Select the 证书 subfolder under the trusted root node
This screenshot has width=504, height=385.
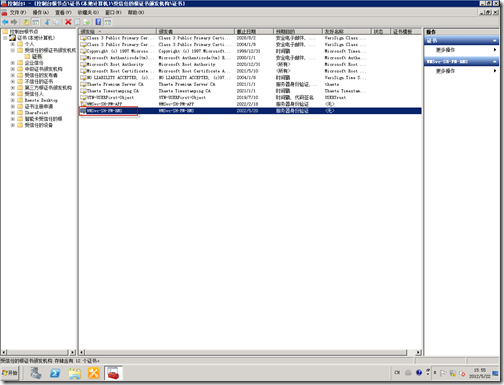click(37, 56)
